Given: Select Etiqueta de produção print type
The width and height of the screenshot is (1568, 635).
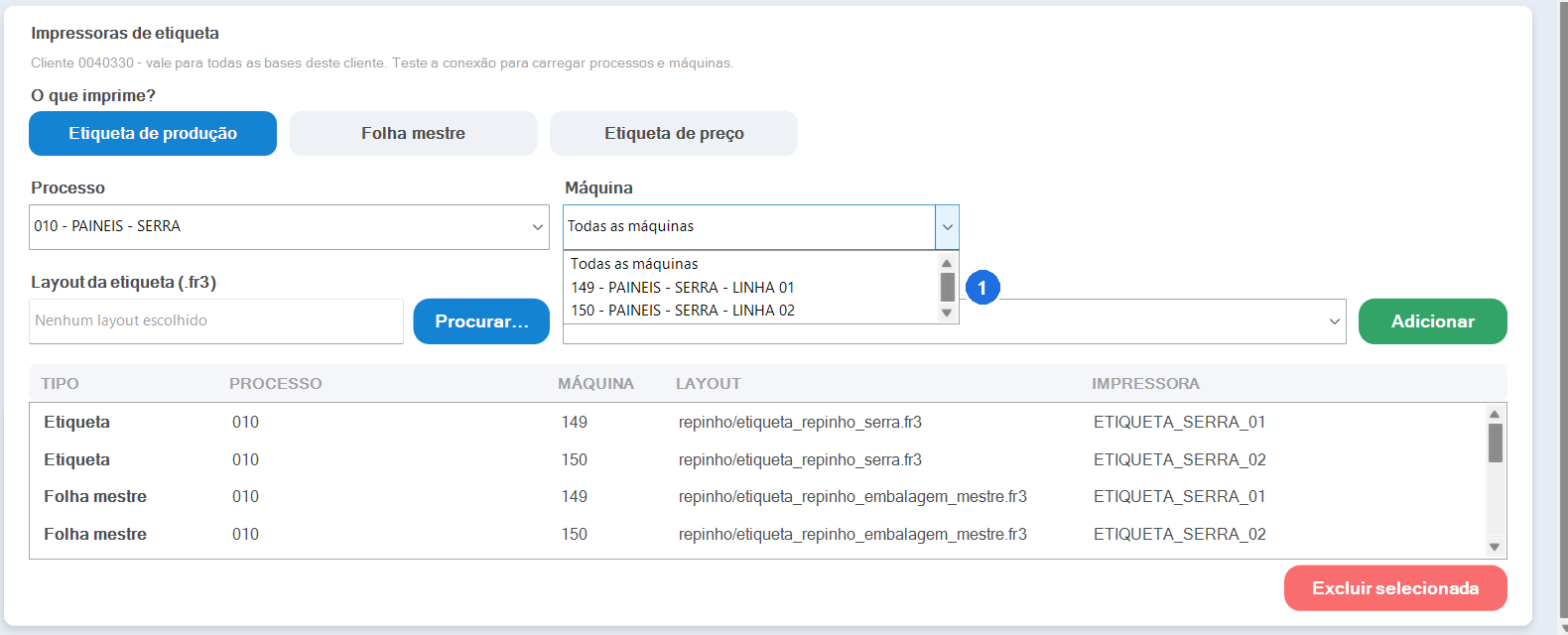Looking at the screenshot, I should click(x=153, y=133).
